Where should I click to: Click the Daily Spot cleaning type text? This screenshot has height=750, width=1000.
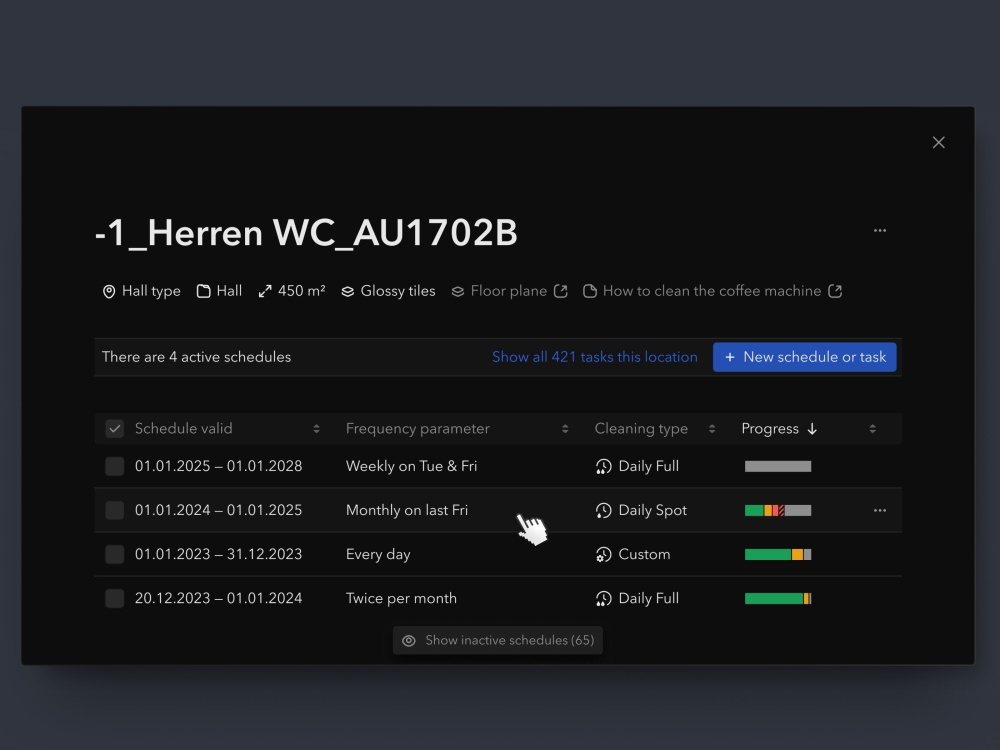coord(652,510)
